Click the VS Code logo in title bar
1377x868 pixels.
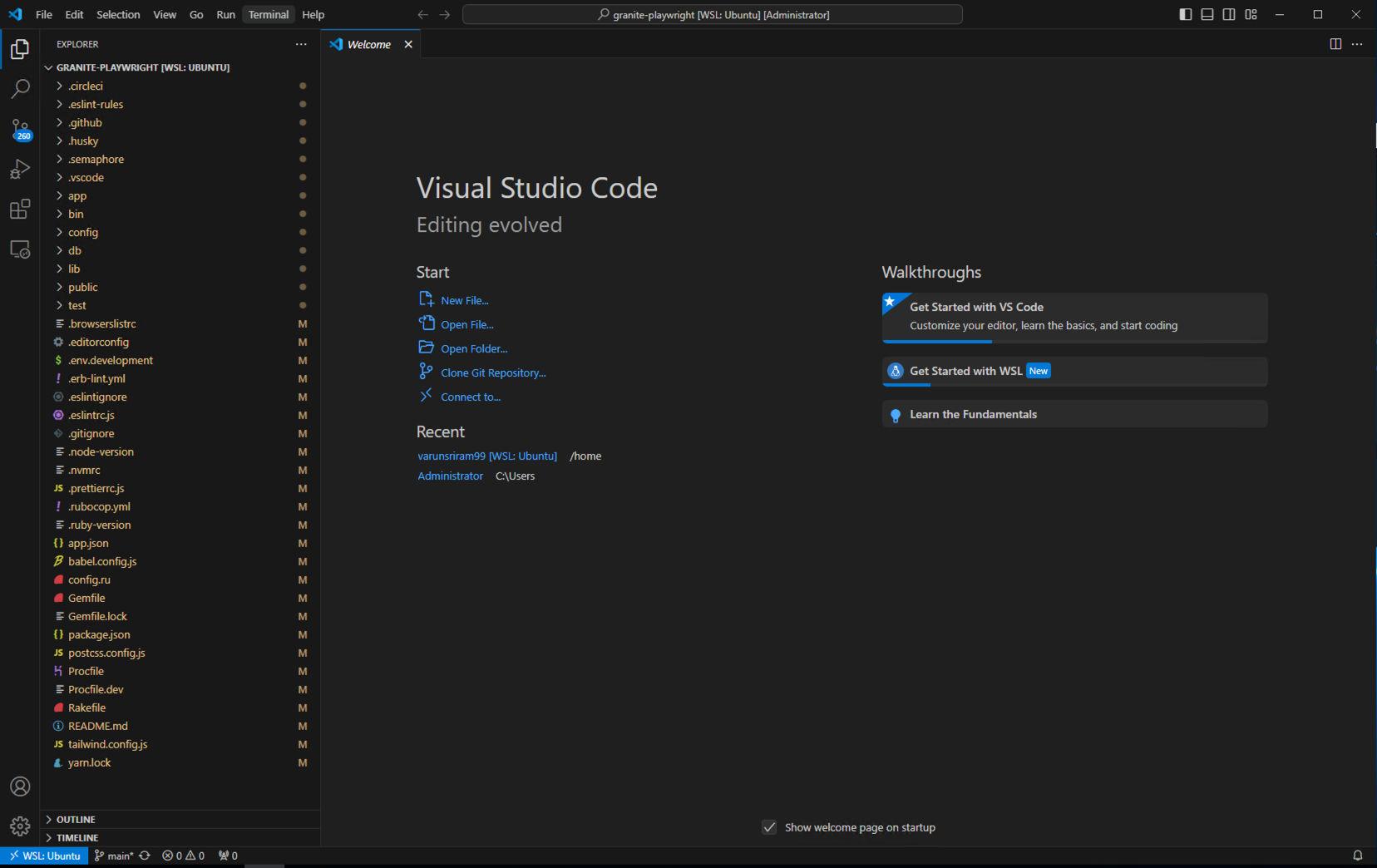pos(15,14)
